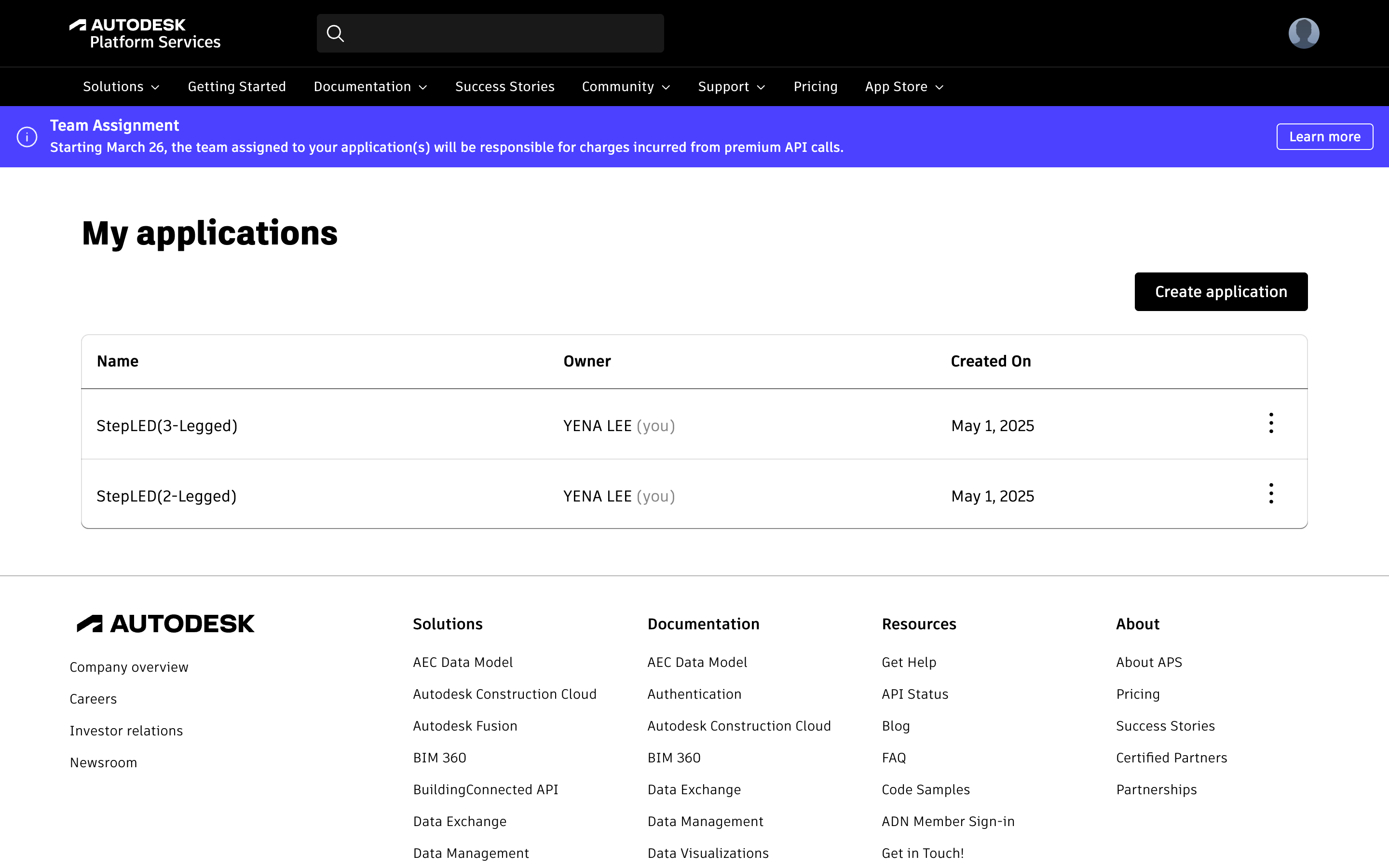
Task: Expand the Community dropdown menu
Action: [626, 87]
